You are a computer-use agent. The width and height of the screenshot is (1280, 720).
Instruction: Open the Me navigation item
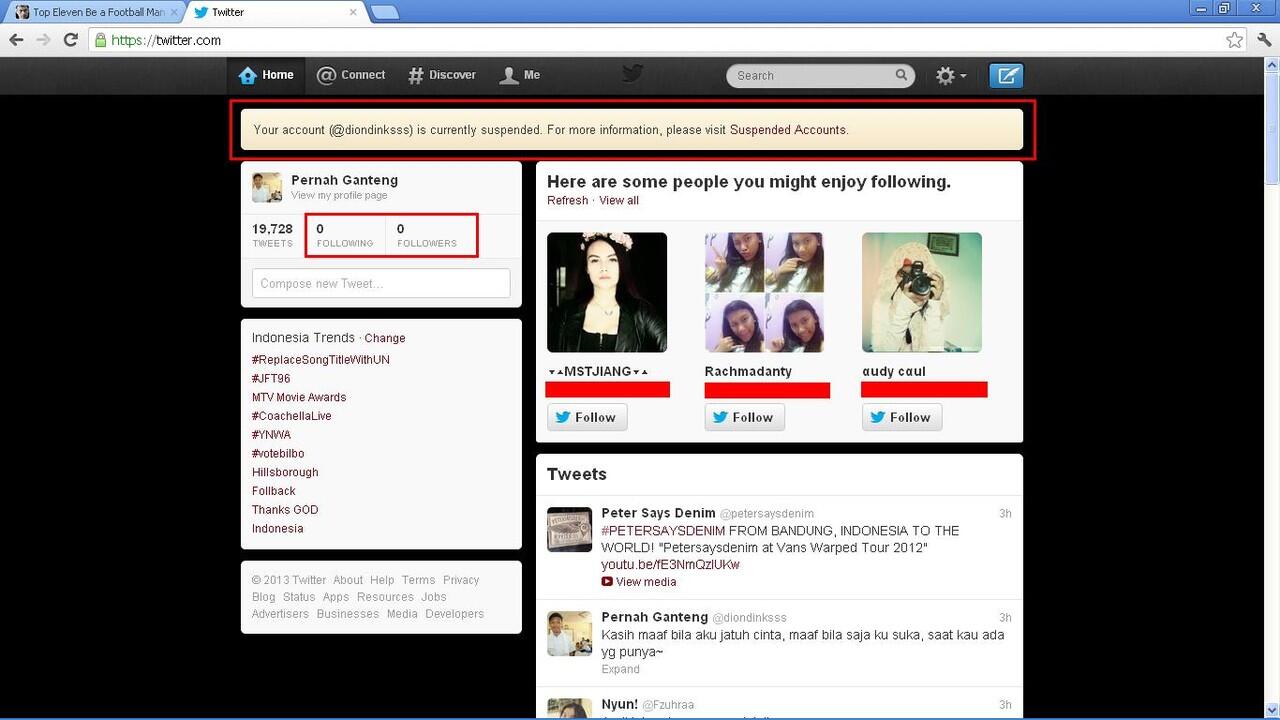pos(520,75)
